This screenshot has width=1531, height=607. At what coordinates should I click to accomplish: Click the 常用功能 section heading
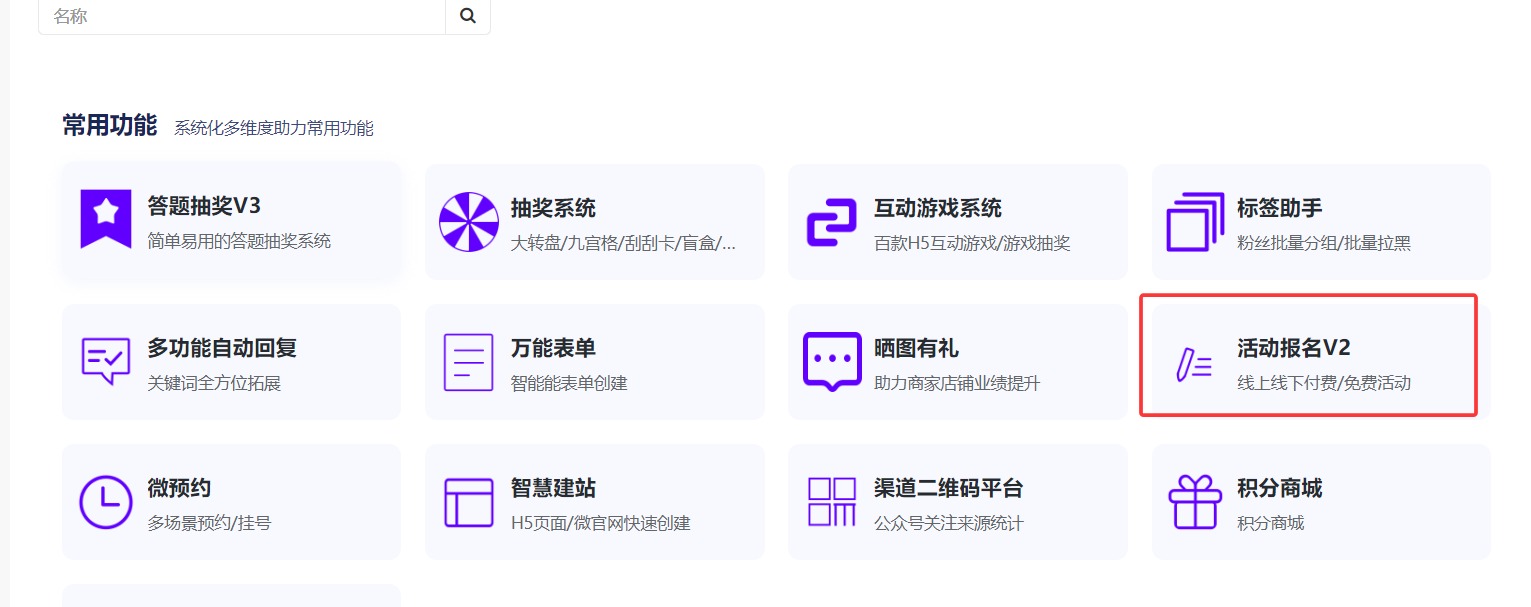point(108,126)
